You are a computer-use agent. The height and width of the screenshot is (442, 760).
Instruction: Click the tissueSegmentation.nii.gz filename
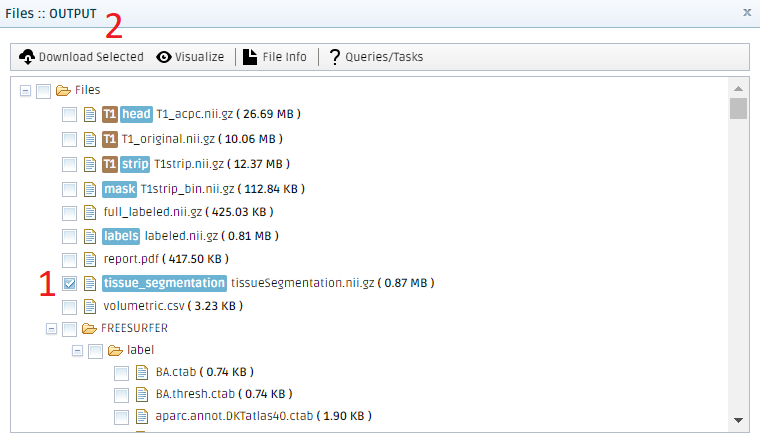tap(302, 283)
